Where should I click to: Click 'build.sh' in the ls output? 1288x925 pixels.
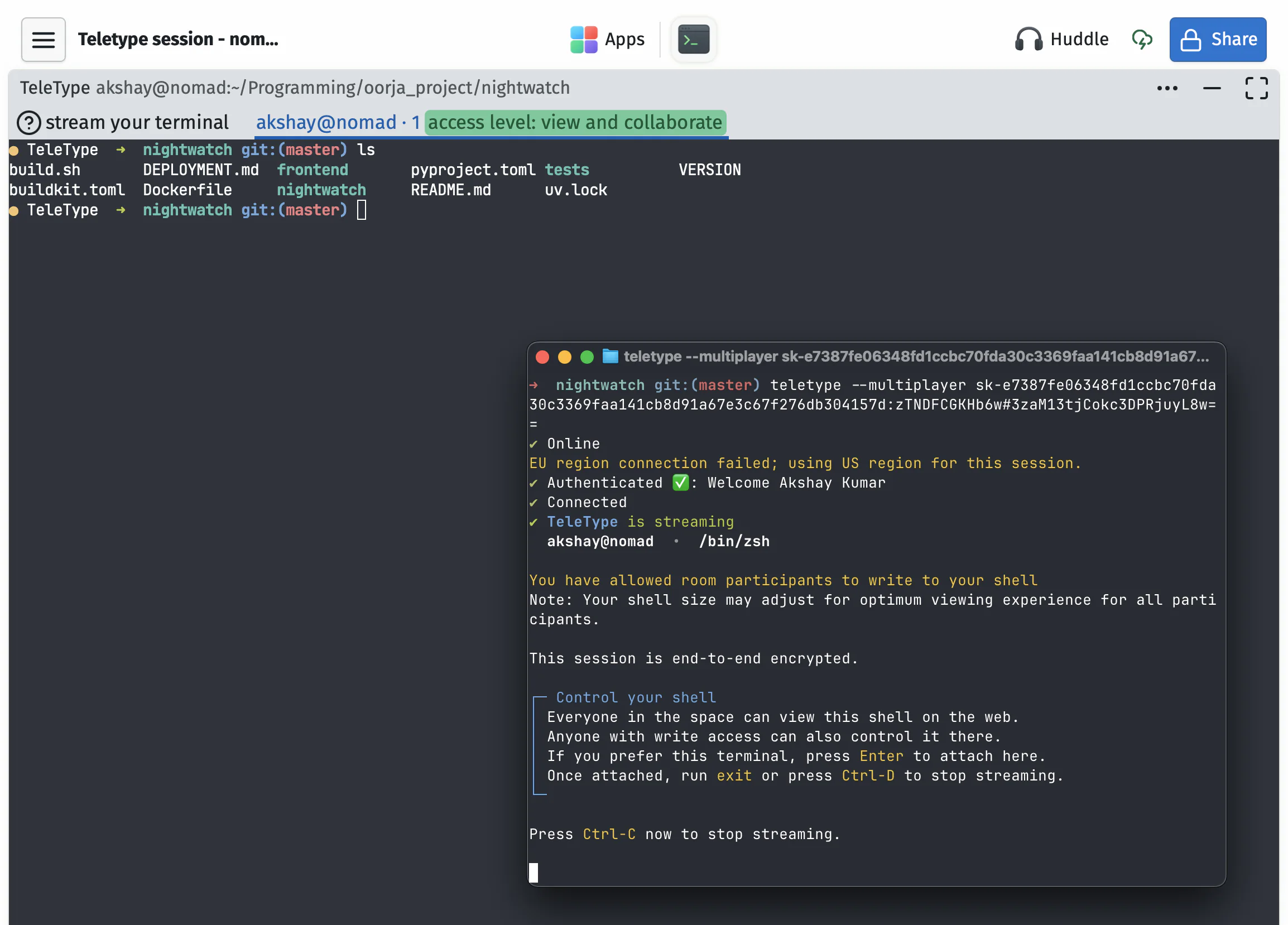coord(45,170)
